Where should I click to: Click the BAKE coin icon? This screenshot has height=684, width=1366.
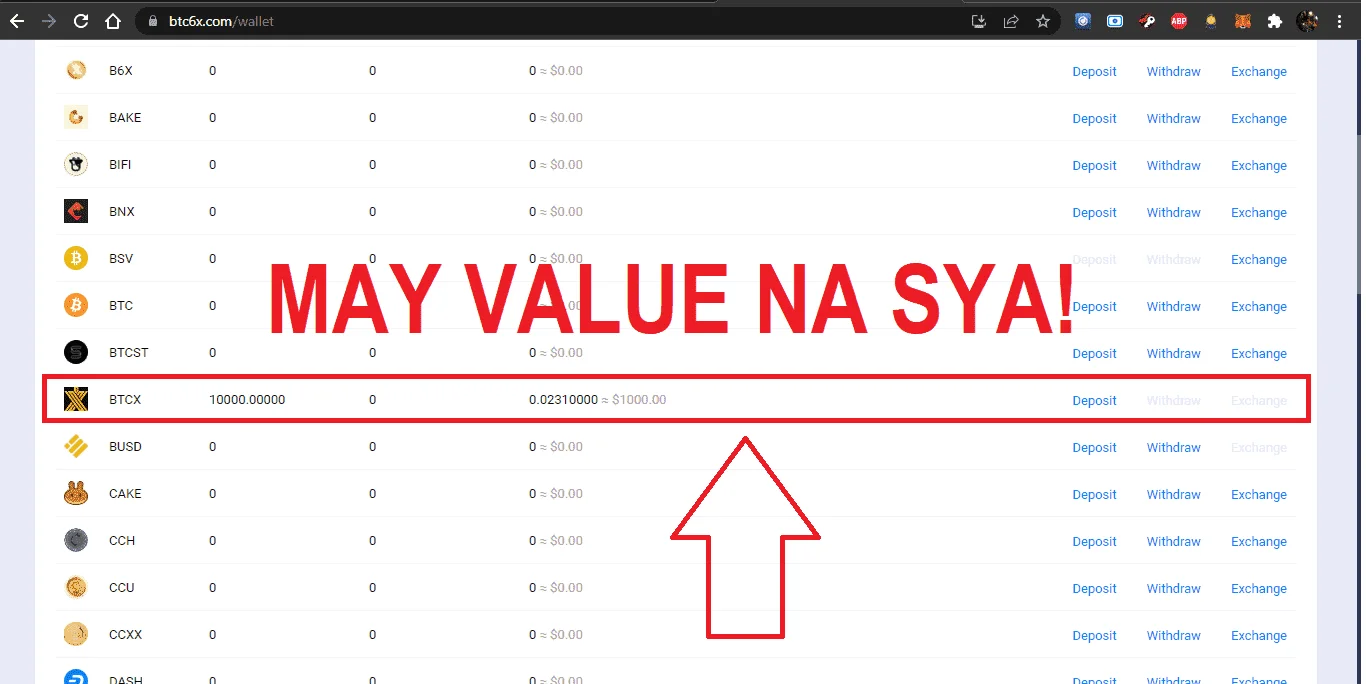point(76,118)
